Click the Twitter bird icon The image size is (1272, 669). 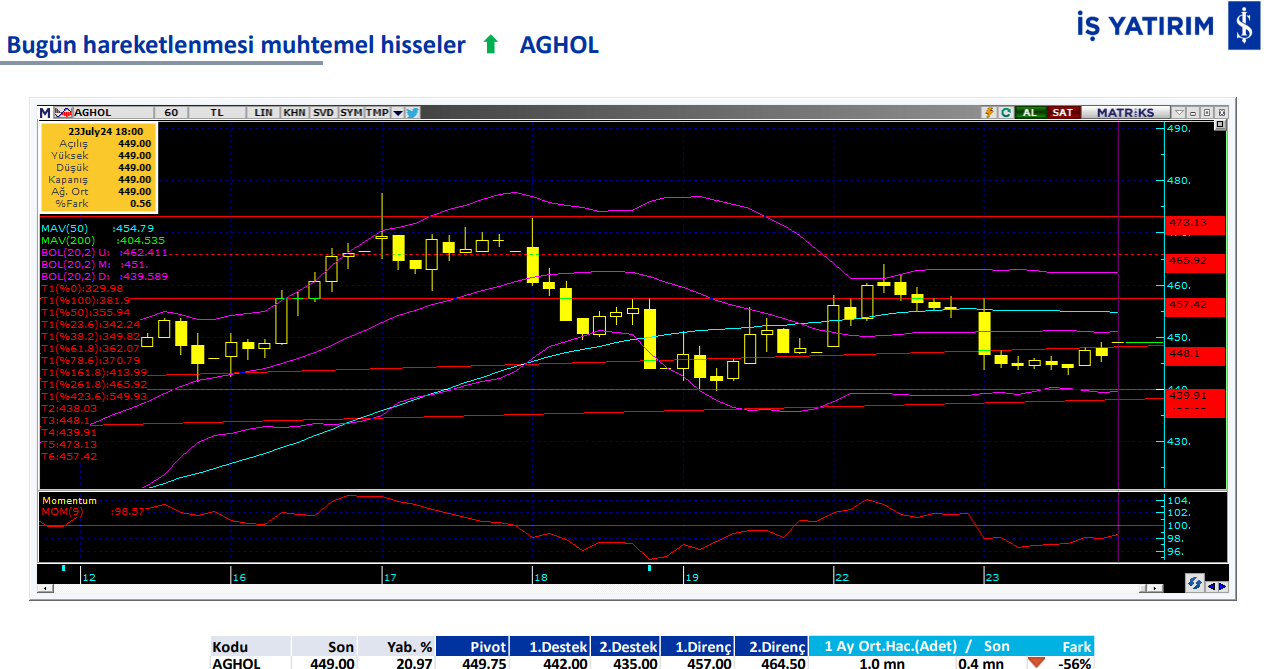[x=413, y=113]
